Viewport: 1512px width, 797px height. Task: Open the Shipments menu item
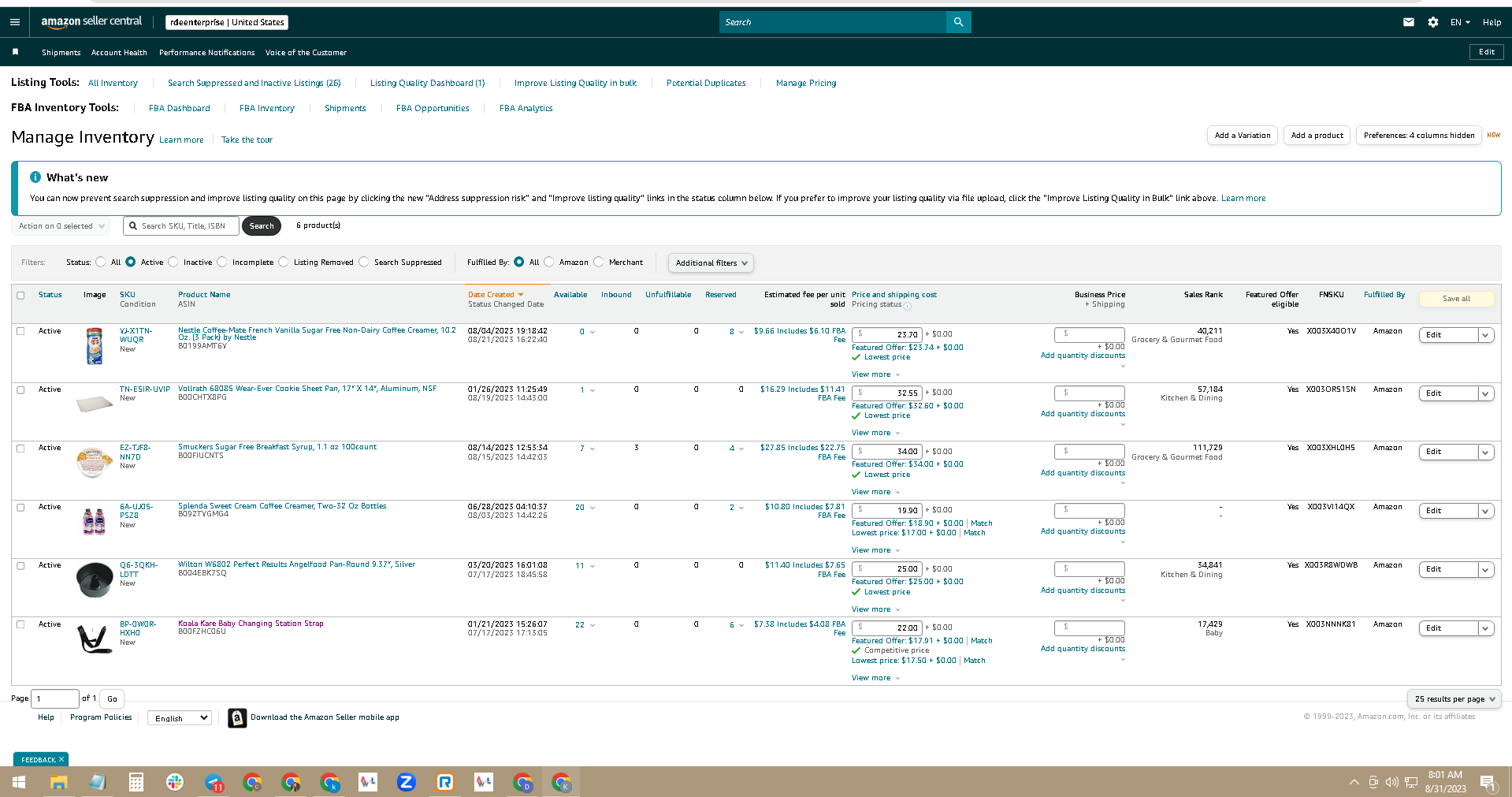pyautogui.click(x=61, y=53)
